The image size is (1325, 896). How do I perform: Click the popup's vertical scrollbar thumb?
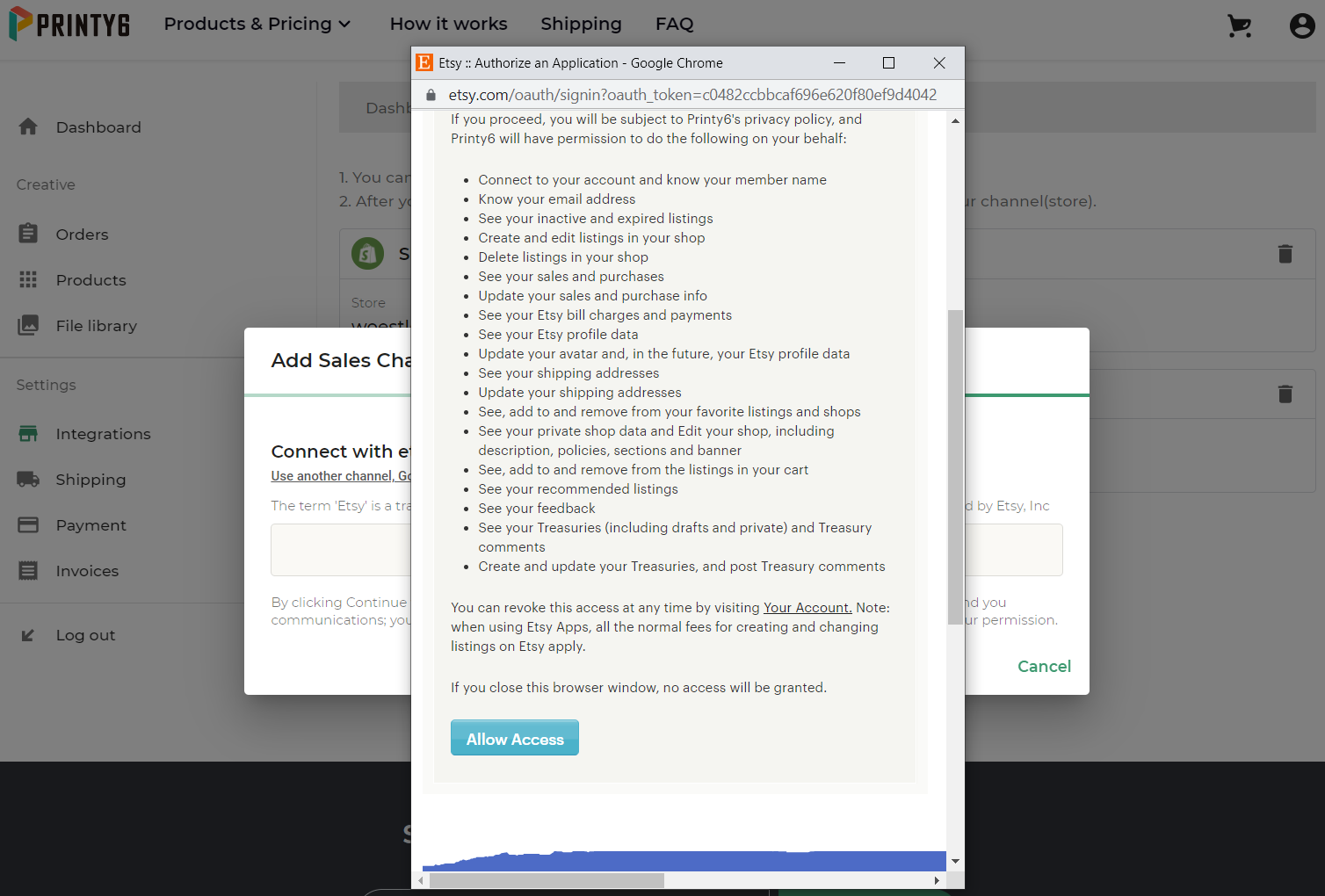(955, 466)
